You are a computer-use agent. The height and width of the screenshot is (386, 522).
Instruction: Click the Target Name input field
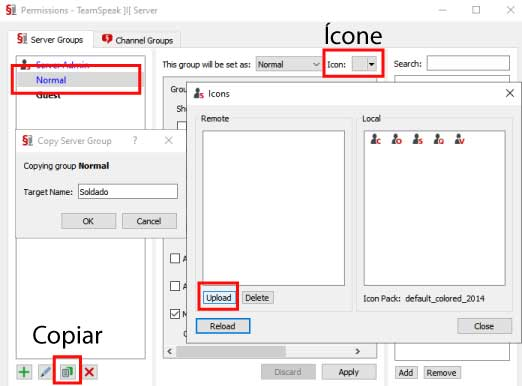[128, 192]
